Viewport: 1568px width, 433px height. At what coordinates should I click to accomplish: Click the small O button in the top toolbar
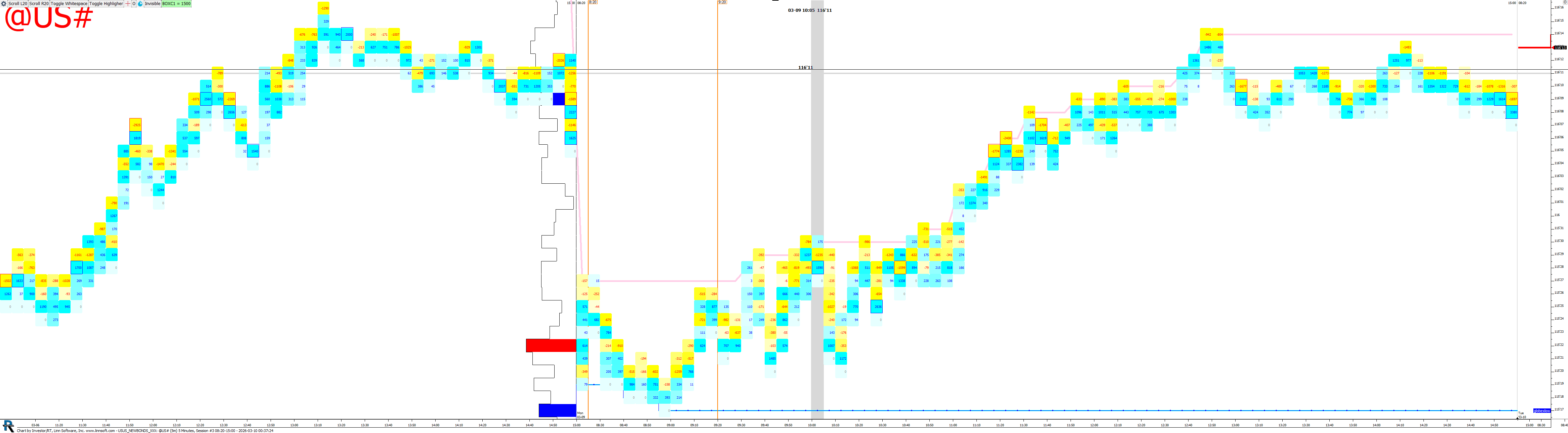pos(134,4)
